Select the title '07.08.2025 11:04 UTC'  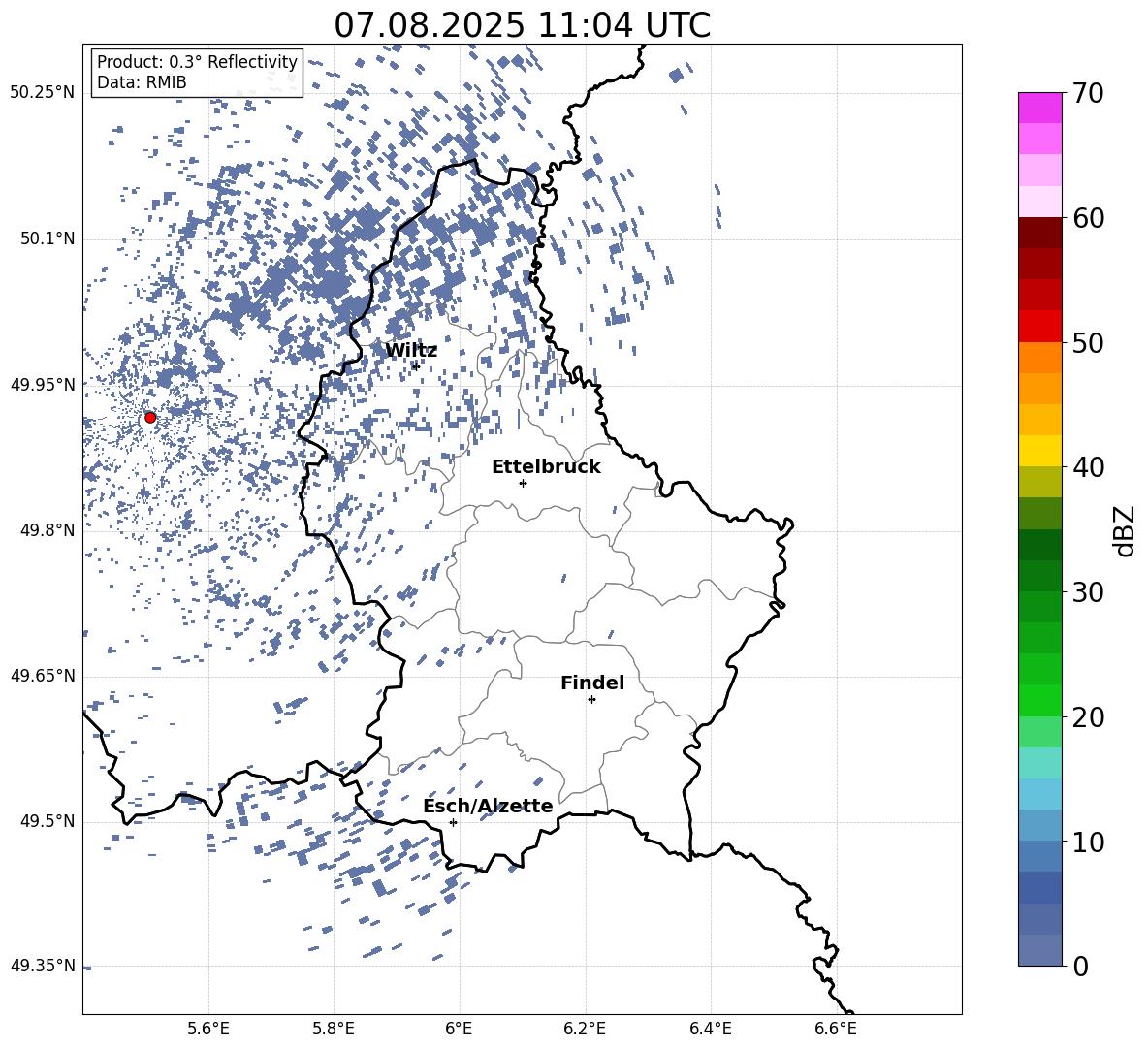tap(522, 24)
